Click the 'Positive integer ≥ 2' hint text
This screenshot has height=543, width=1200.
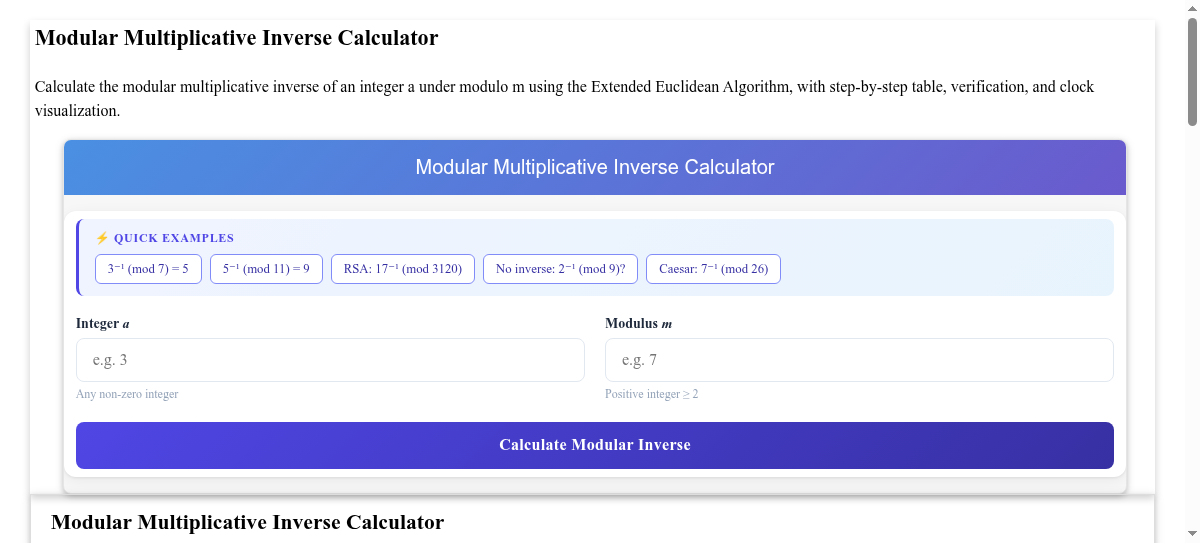[x=651, y=394]
